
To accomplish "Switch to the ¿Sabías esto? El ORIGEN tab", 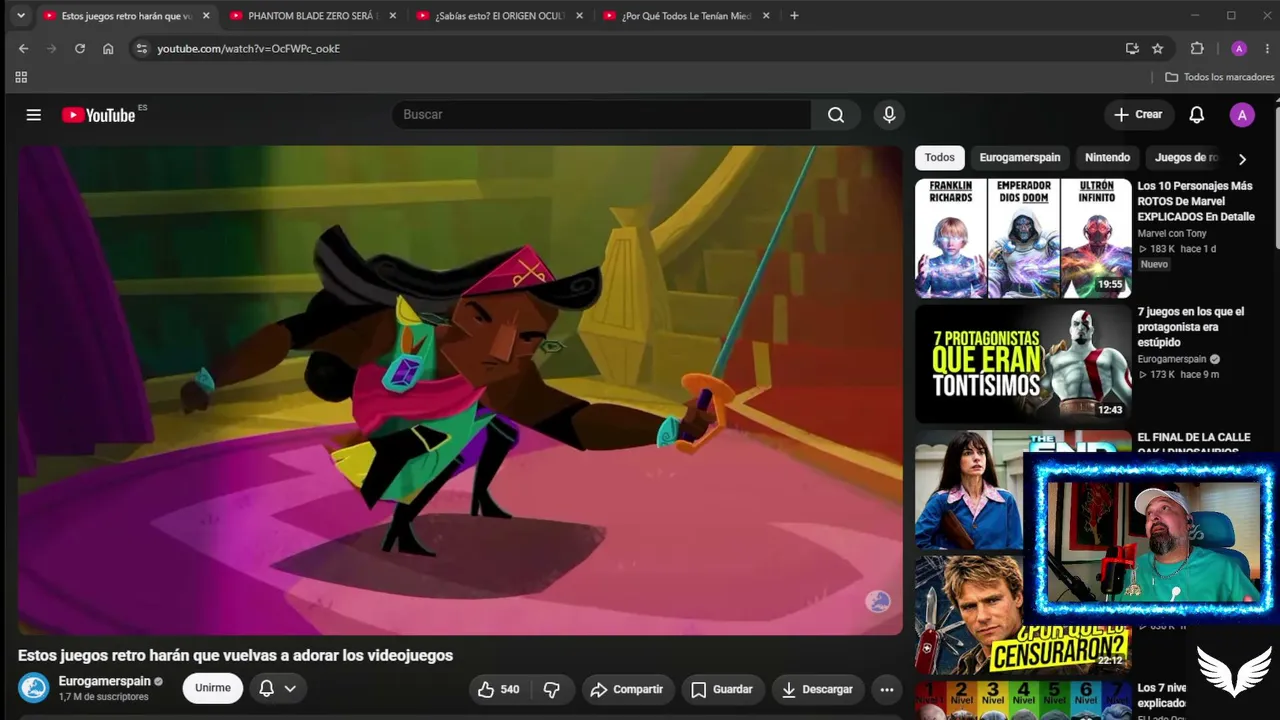I will (x=497, y=16).
